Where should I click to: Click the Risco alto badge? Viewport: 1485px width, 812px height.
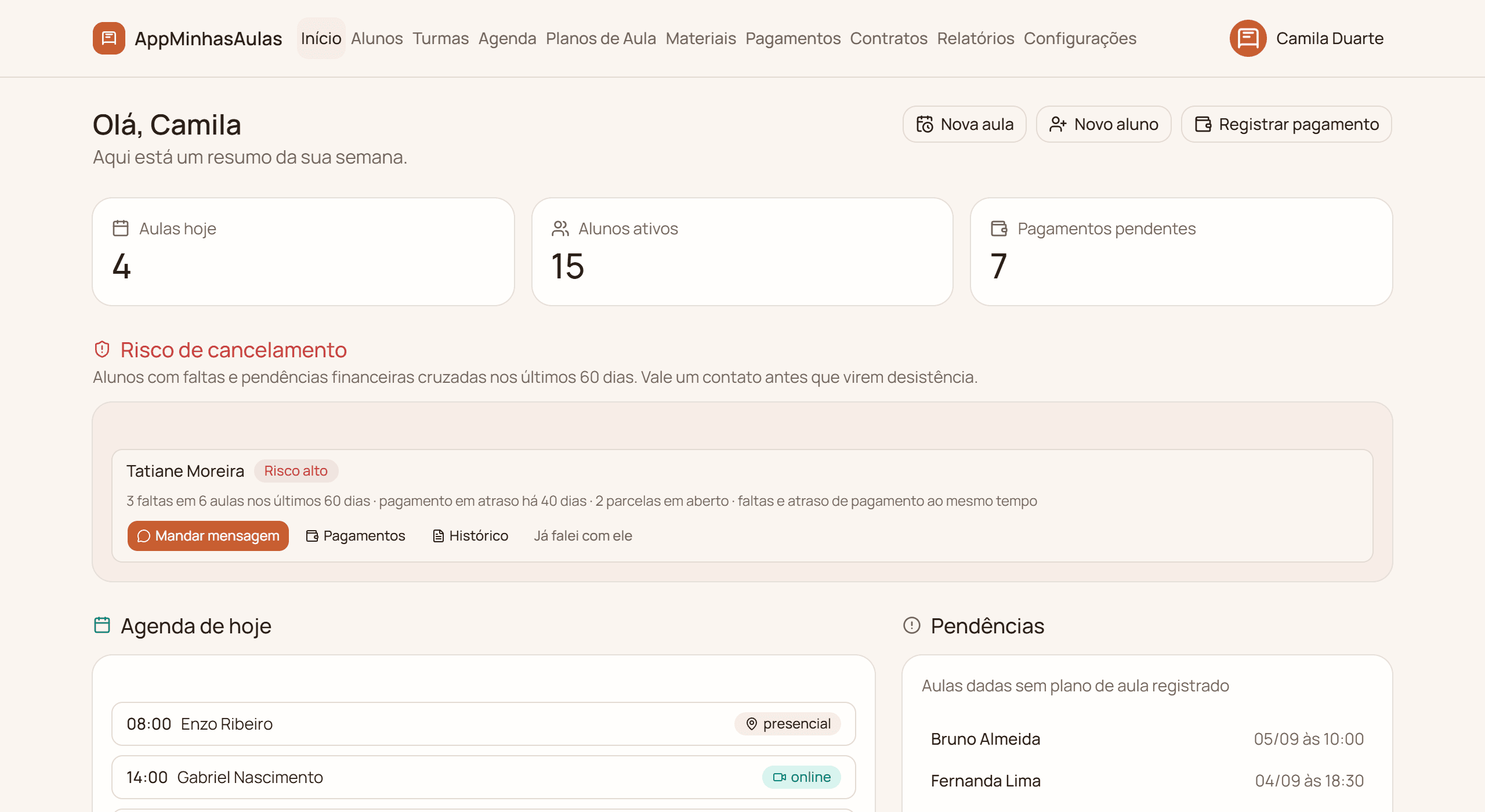pos(296,471)
